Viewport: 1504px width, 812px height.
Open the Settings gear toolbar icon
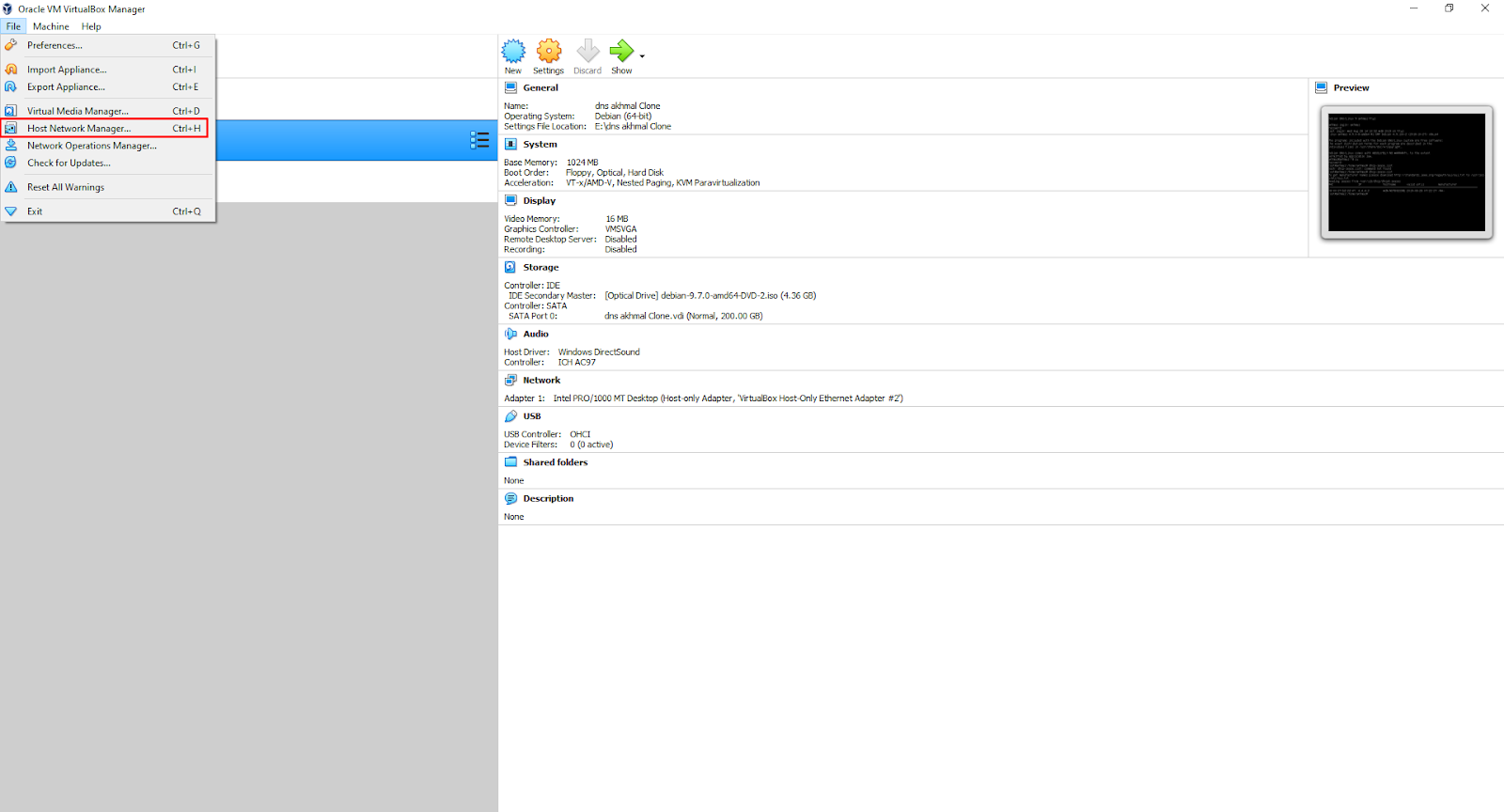(549, 51)
